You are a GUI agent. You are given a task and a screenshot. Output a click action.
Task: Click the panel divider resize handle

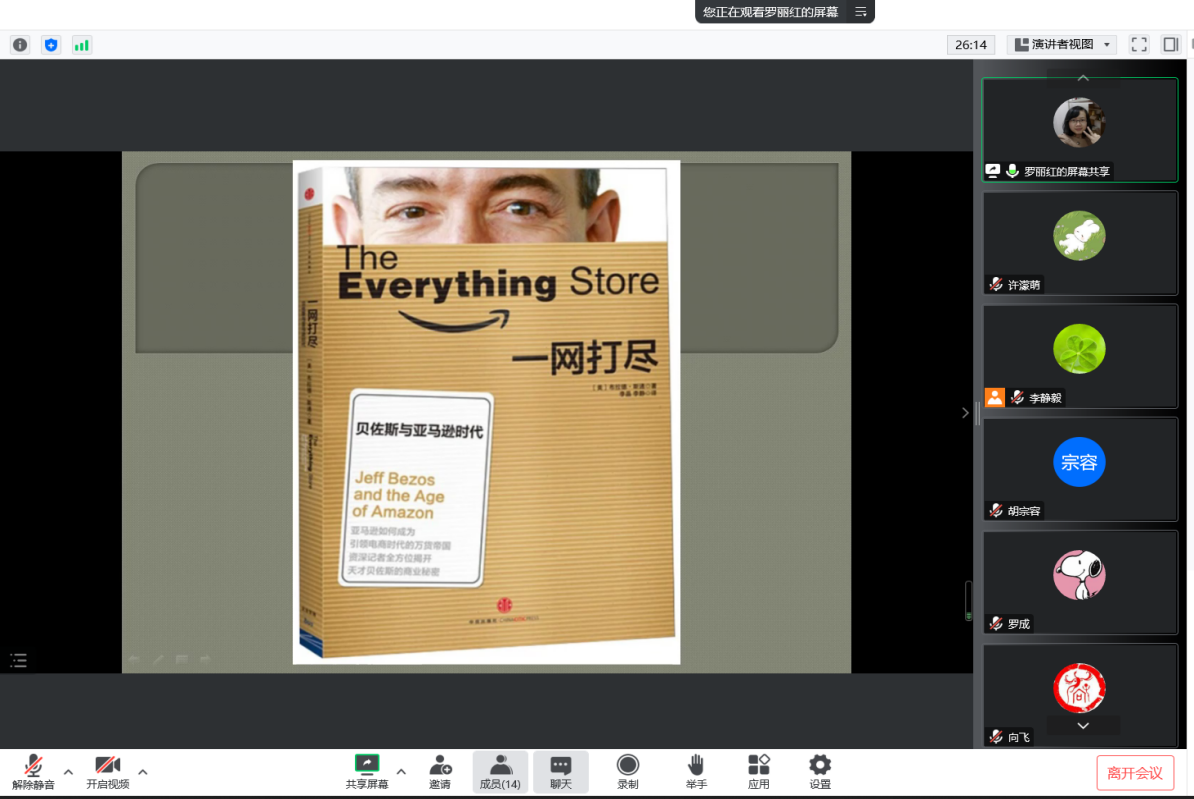977,413
